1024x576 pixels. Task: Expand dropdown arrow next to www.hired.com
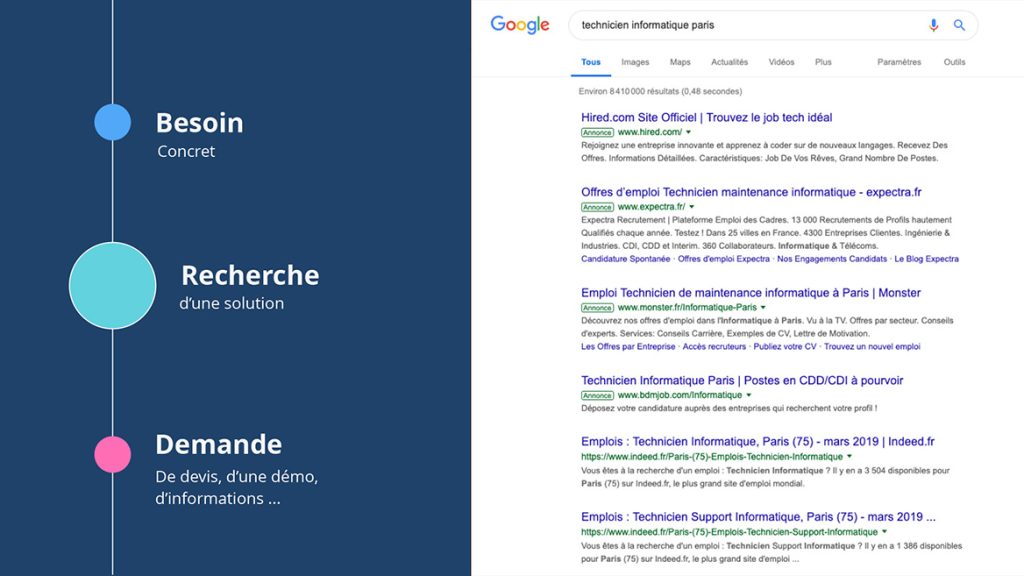[688, 132]
